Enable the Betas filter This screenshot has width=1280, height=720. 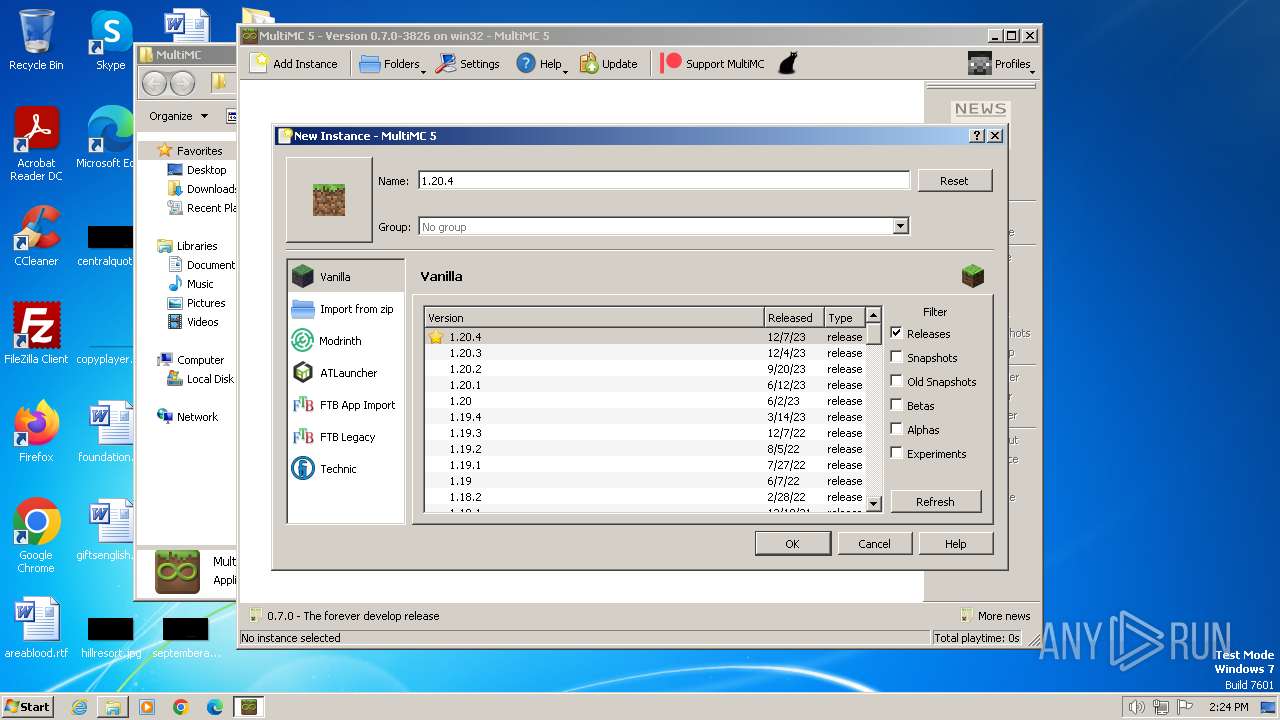(x=897, y=405)
